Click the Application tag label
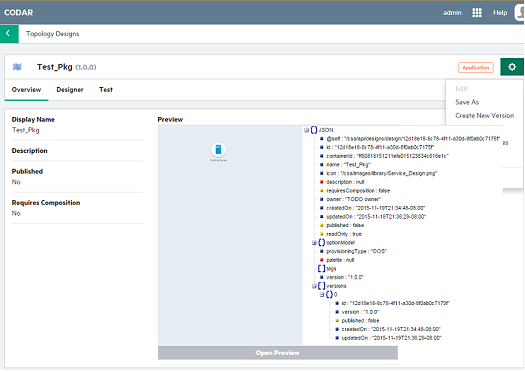525x372 pixels. coord(475,67)
